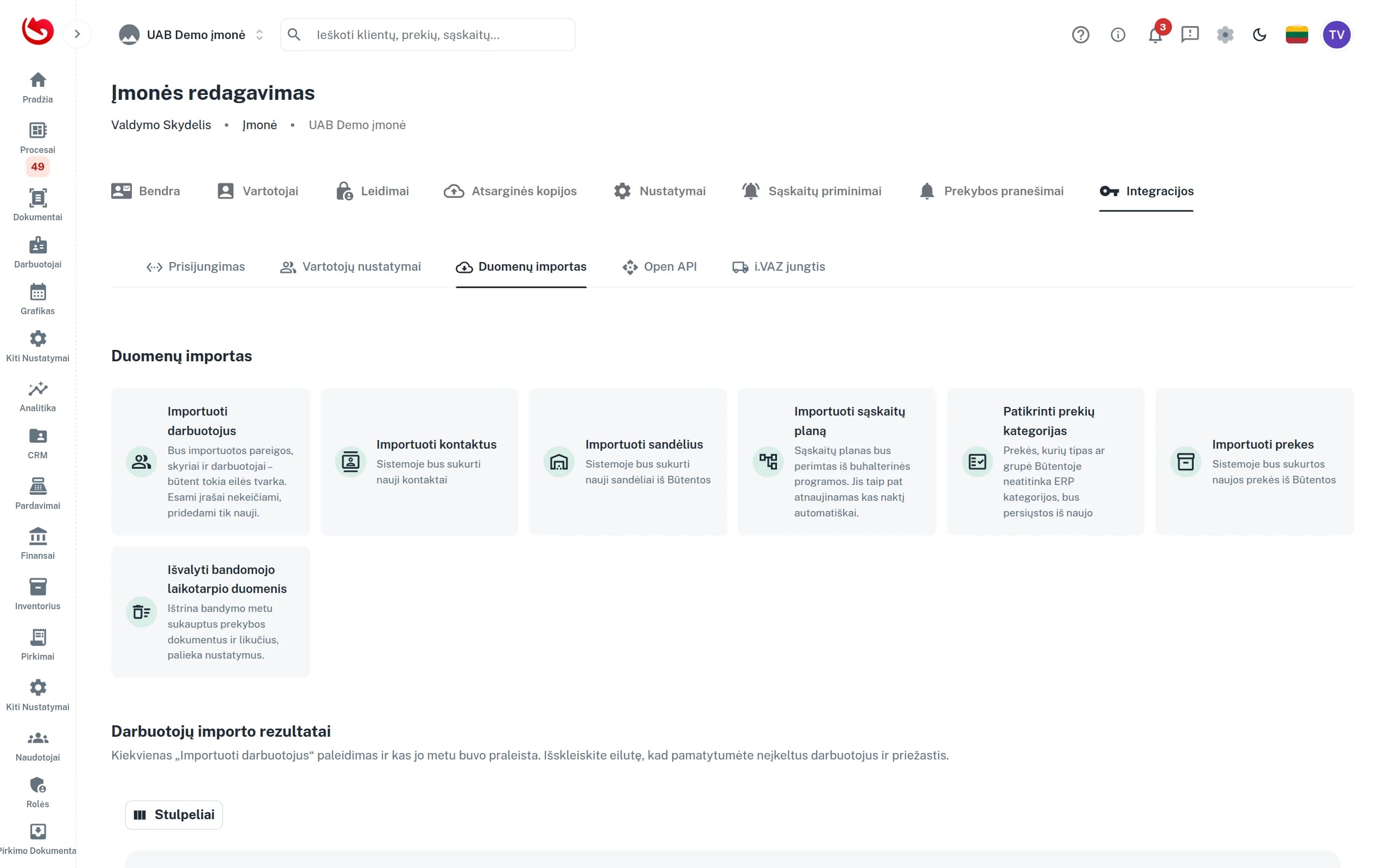Open Inventorius sidebar section
Viewport: 1389px width, 868px height.
[38, 595]
